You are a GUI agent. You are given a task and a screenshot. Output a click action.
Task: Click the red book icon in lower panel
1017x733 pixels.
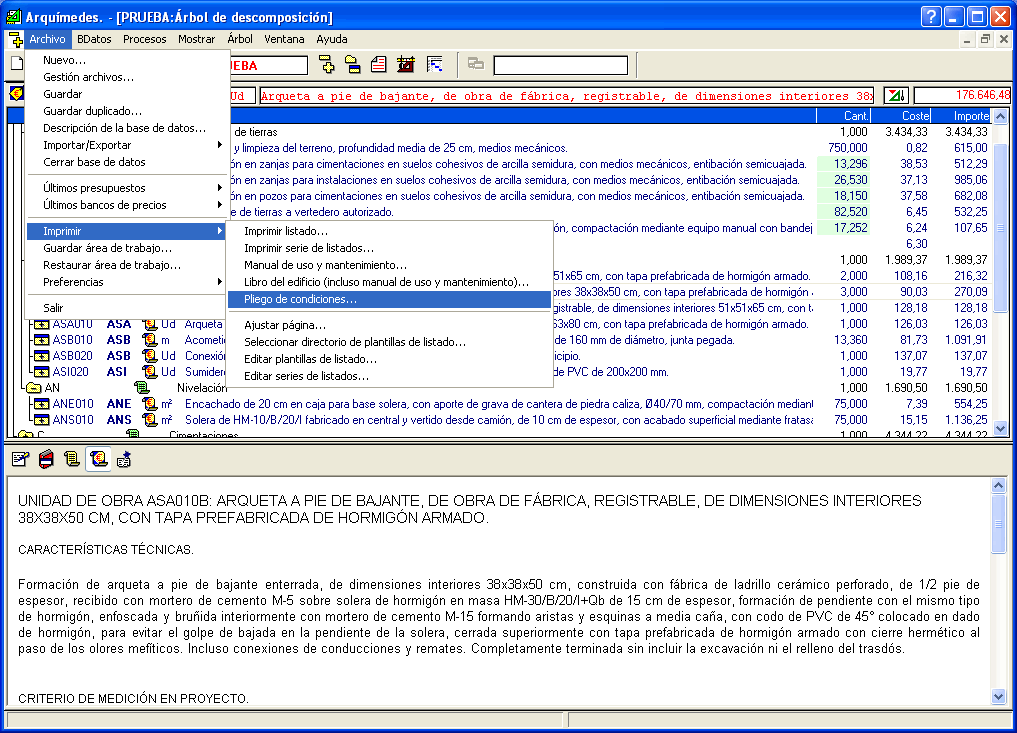tap(46, 459)
